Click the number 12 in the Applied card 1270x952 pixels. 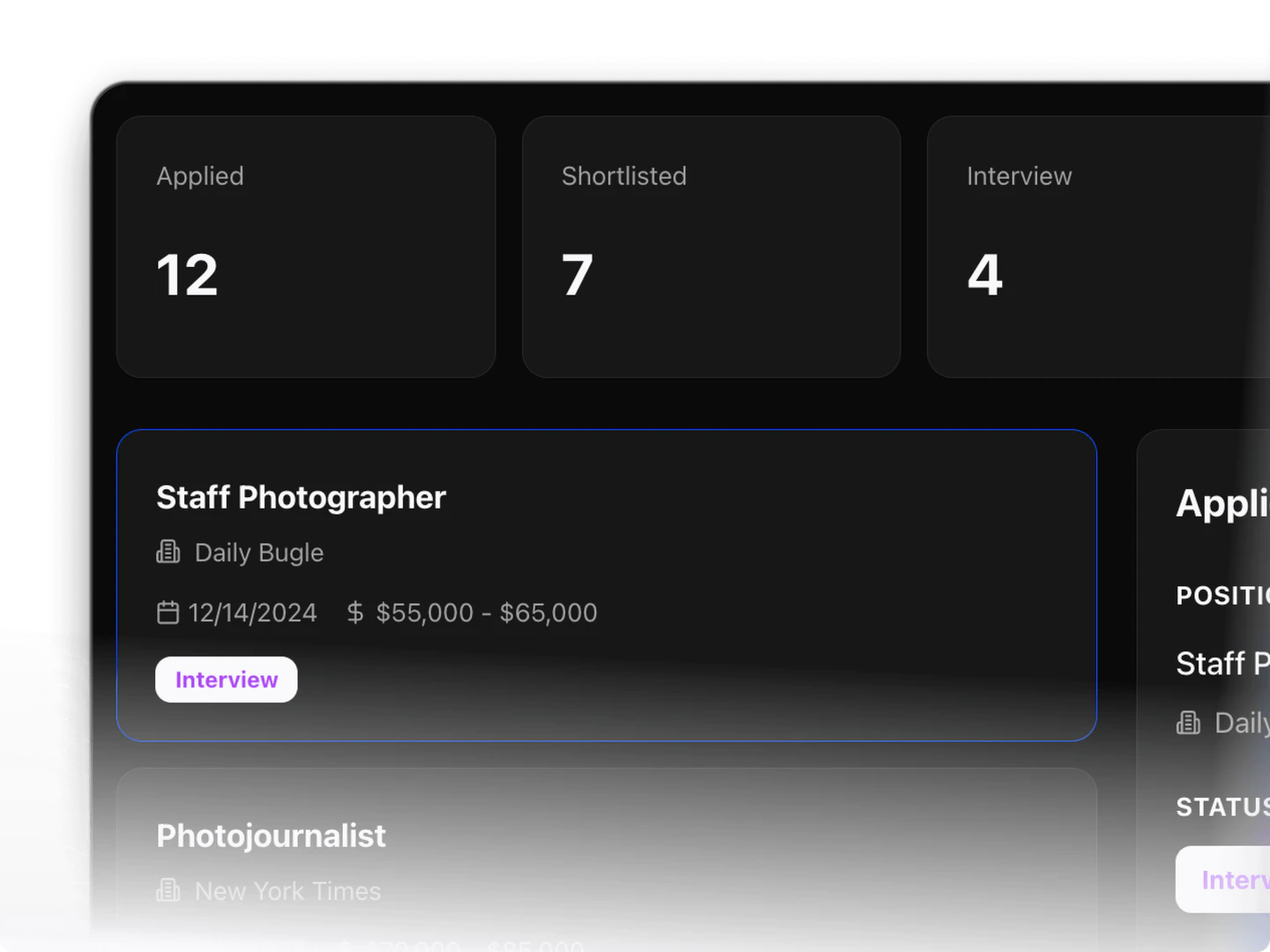tap(187, 275)
